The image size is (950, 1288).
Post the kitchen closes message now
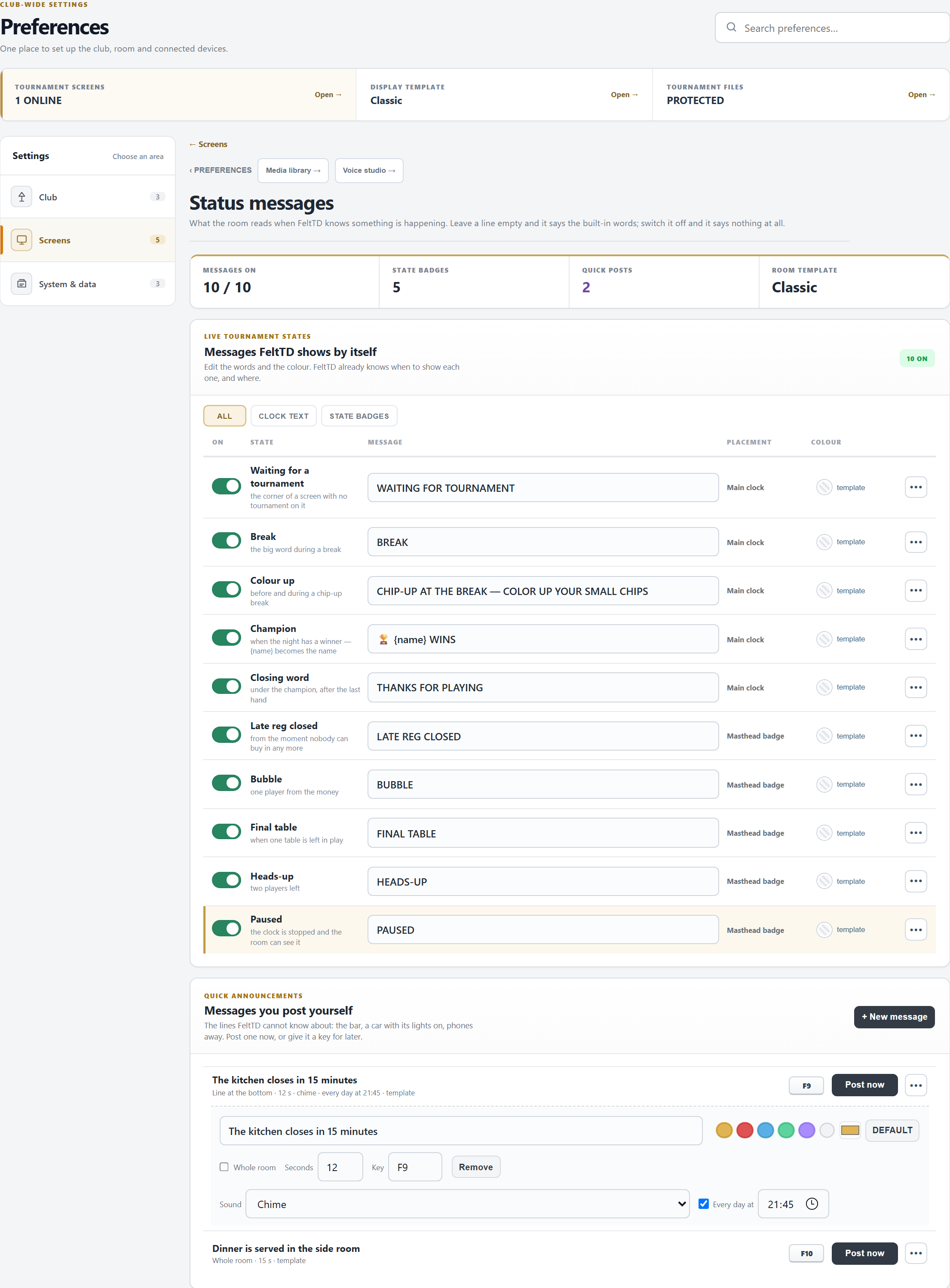tap(864, 1085)
